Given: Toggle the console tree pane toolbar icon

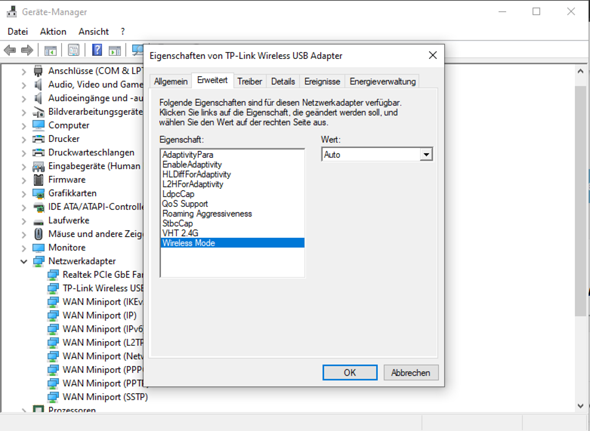Looking at the screenshot, I should click(50, 50).
